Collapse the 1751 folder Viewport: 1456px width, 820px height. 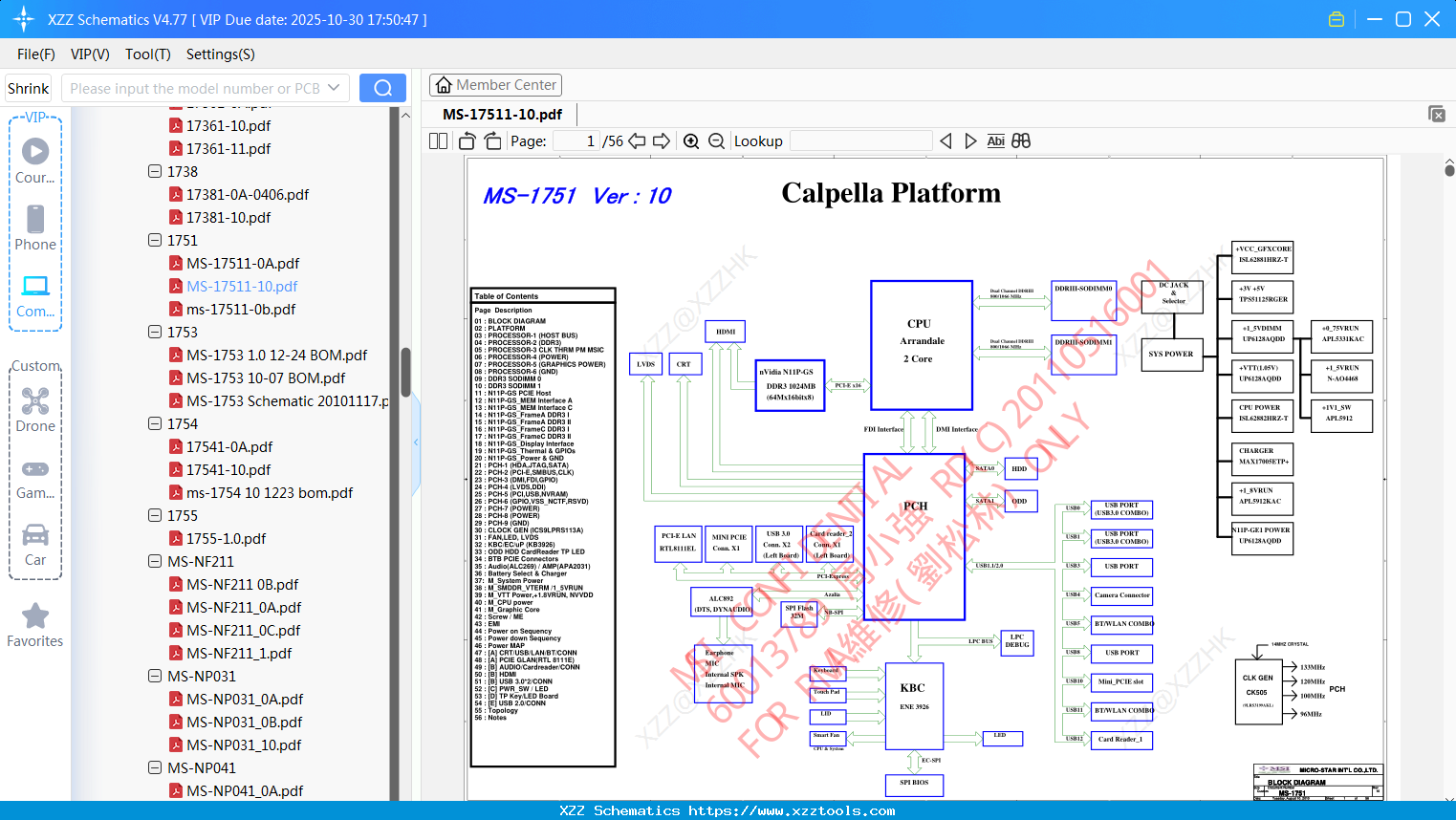point(155,240)
